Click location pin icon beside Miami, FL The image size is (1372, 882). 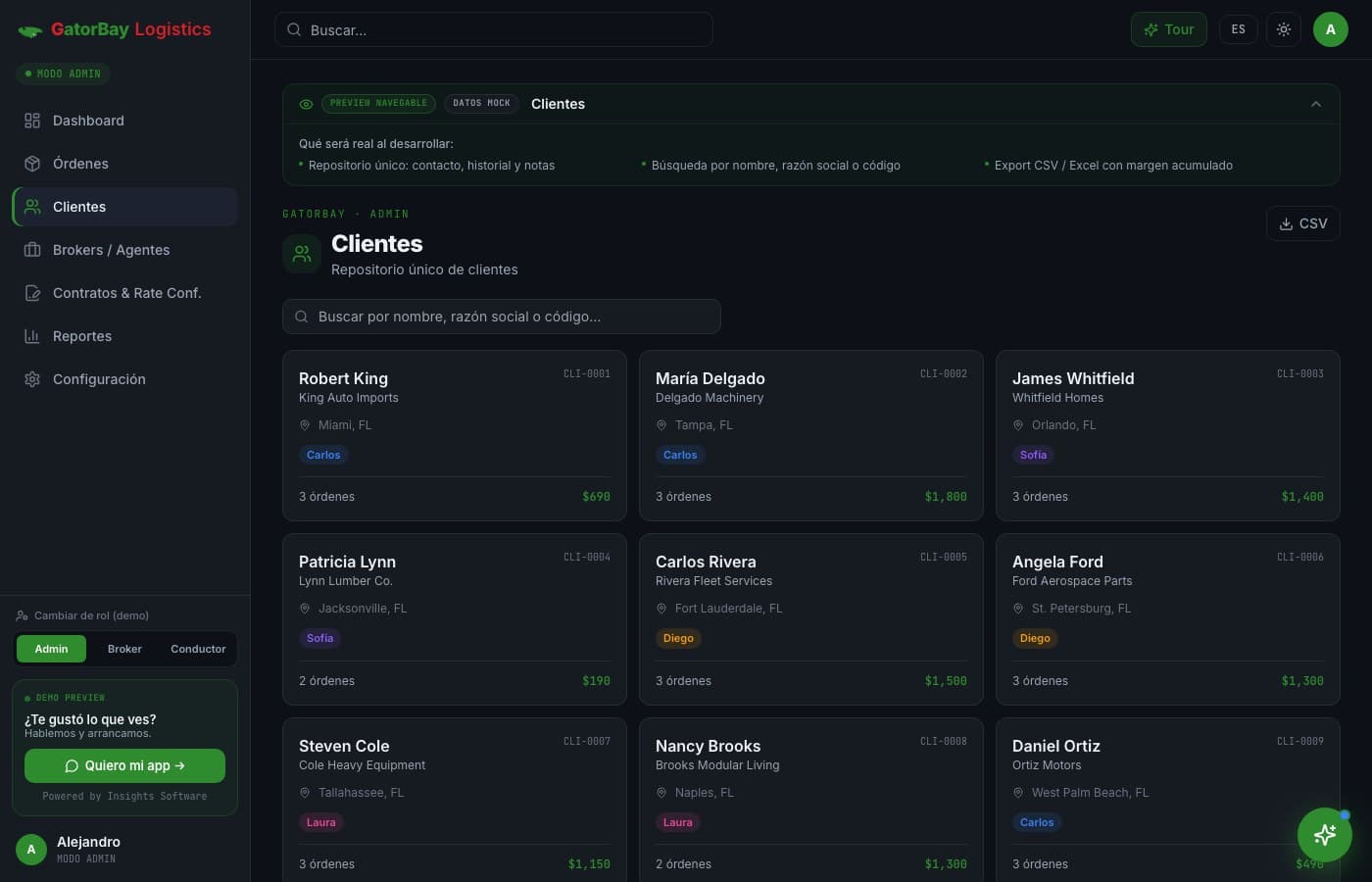pos(305,425)
